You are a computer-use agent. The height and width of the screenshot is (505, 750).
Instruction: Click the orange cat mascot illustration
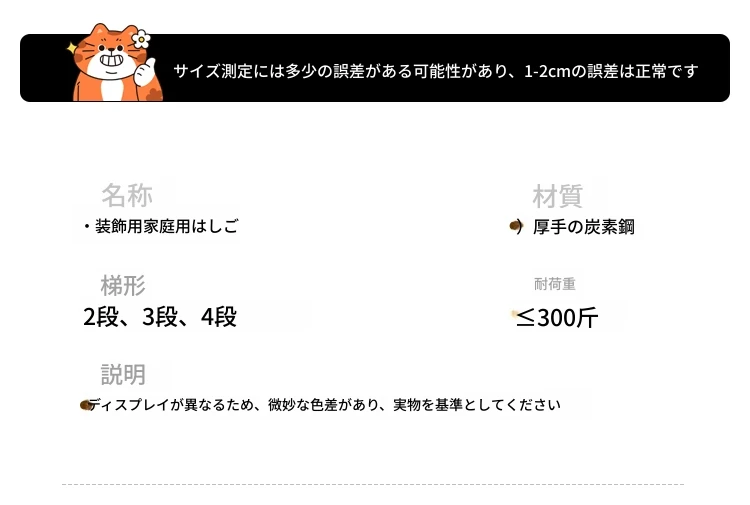pos(114,63)
